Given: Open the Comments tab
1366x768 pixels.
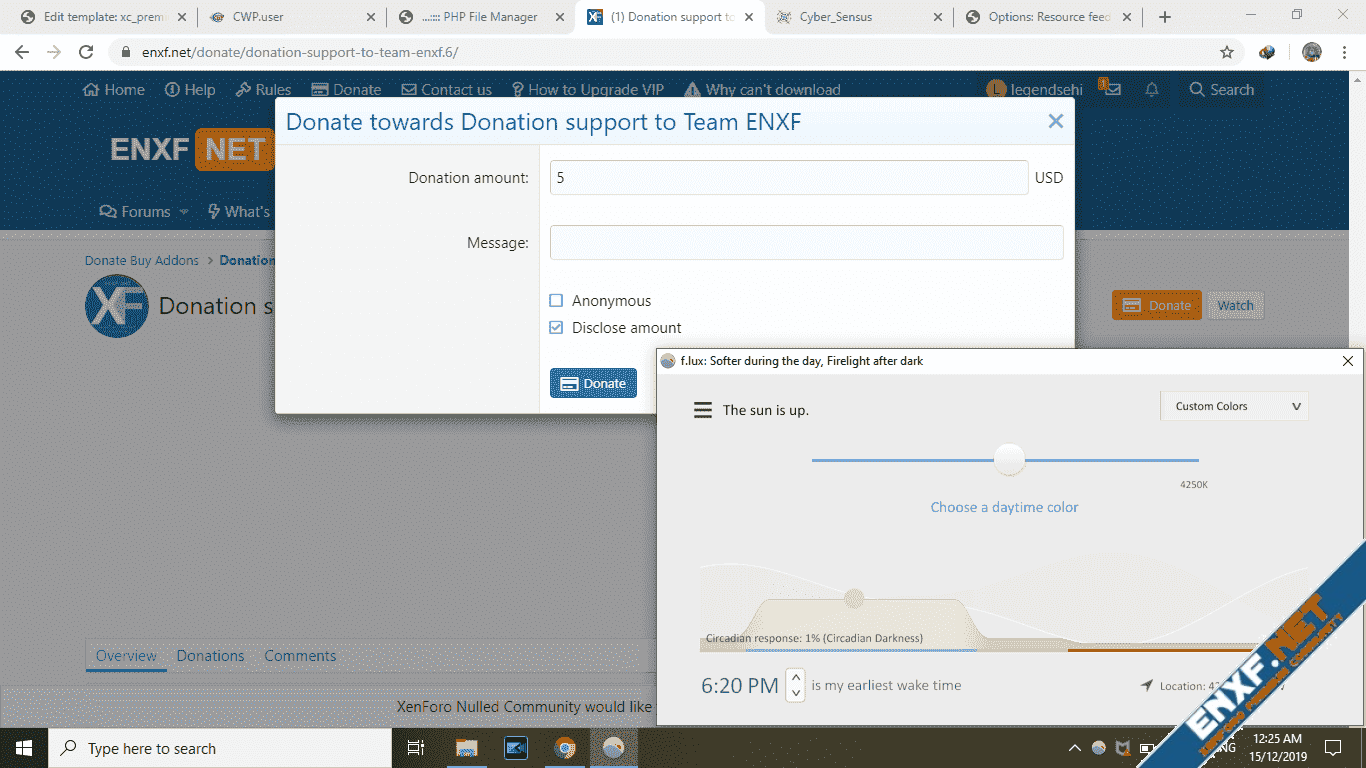Looking at the screenshot, I should [x=300, y=656].
